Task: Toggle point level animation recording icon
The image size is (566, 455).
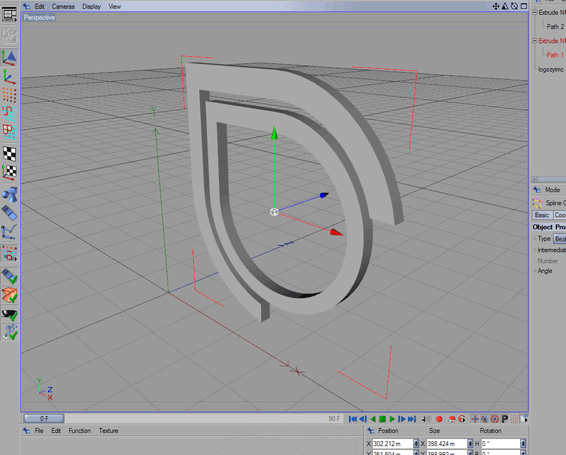Action: tap(514, 419)
